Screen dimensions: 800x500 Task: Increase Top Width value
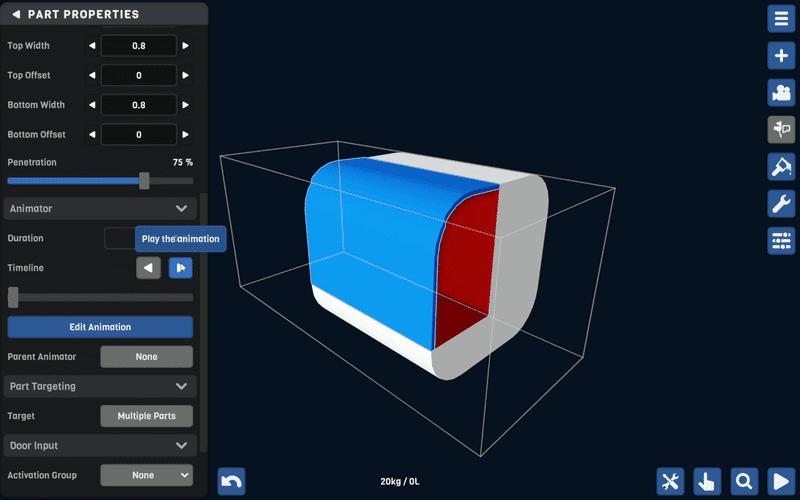pyautogui.click(x=186, y=46)
